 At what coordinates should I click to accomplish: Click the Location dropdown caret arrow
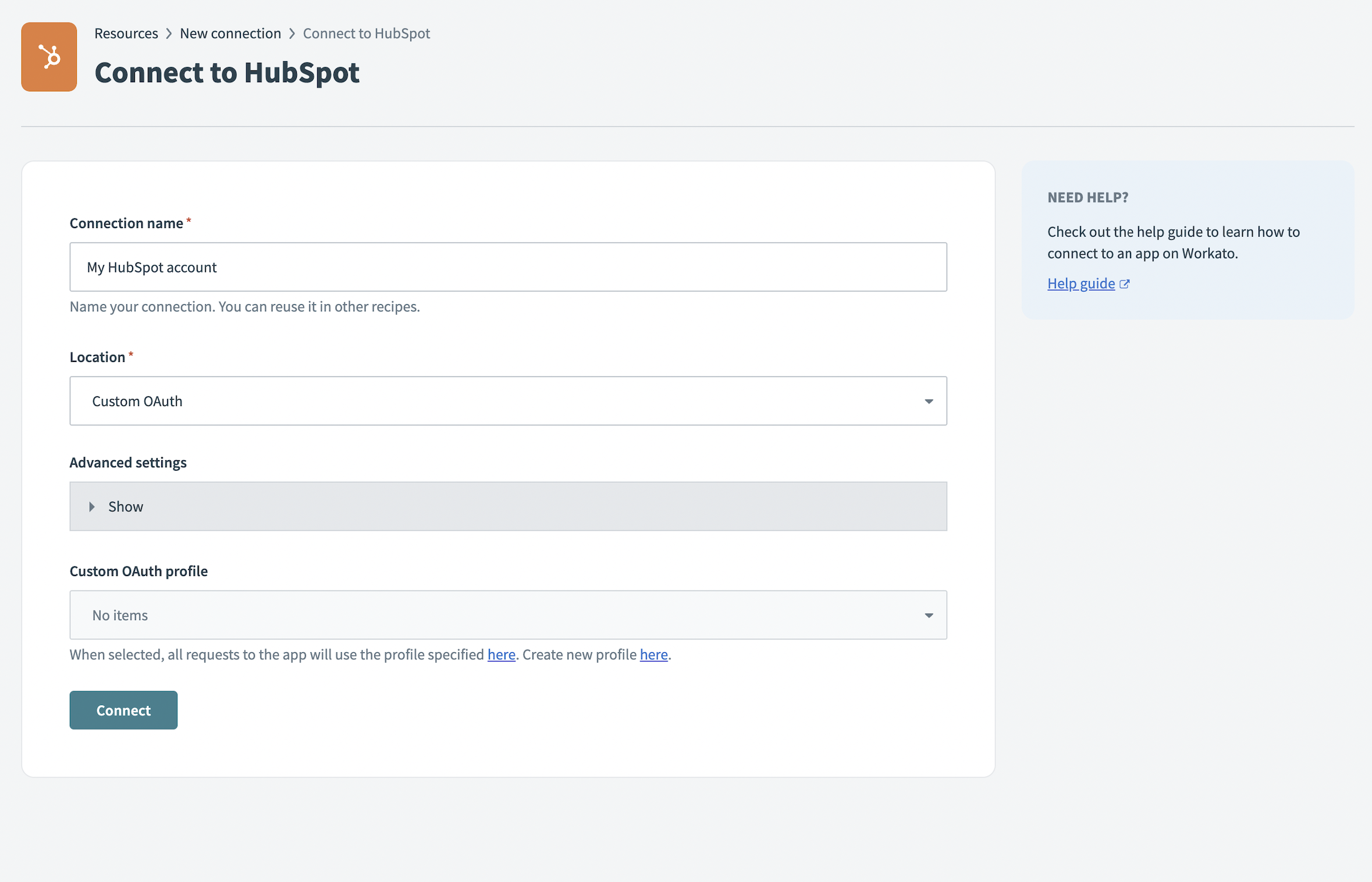(x=929, y=401)
